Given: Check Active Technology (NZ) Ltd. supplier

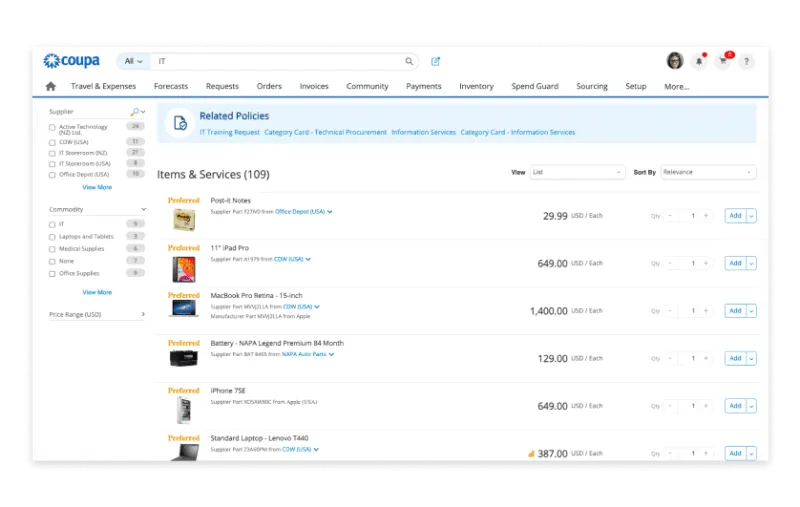Looking at the screenshot, I should (52, 128).
